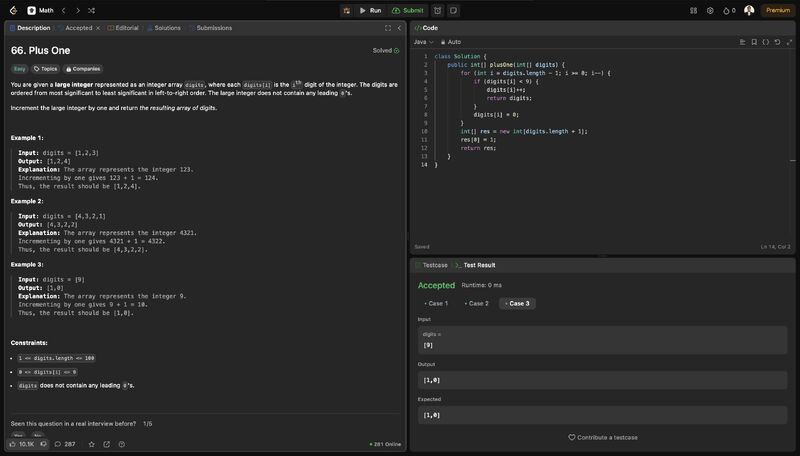Image resolution: width=800 pixels, height=456 pixels.
Task: Like the problem with thumbs up
Action: tap(21, 444)
